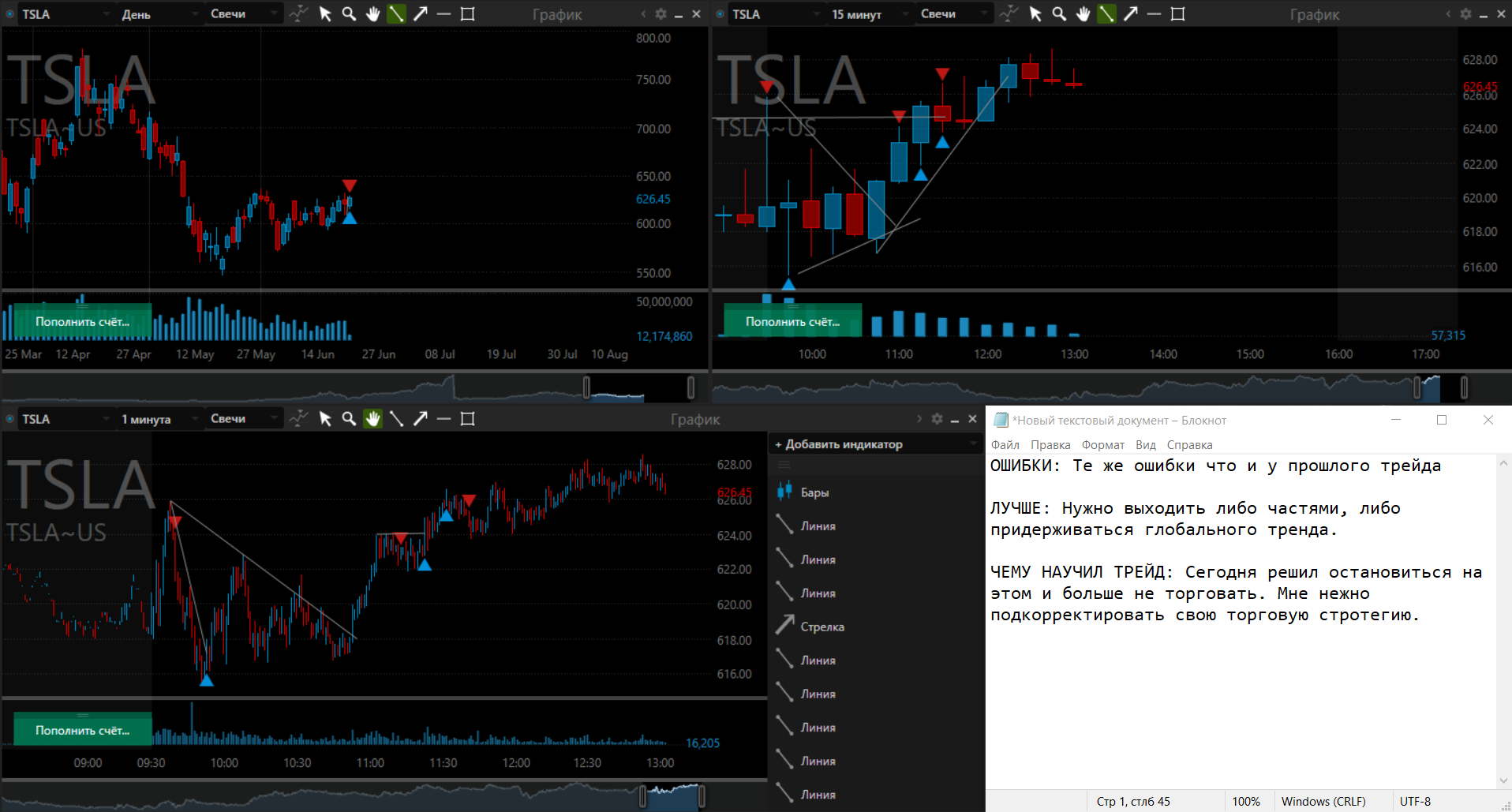Pick line drawing tool in 1-minute chart
The height and width of the screenshot is (812, 1512).
pyautogui.click(x=396, y=418)
